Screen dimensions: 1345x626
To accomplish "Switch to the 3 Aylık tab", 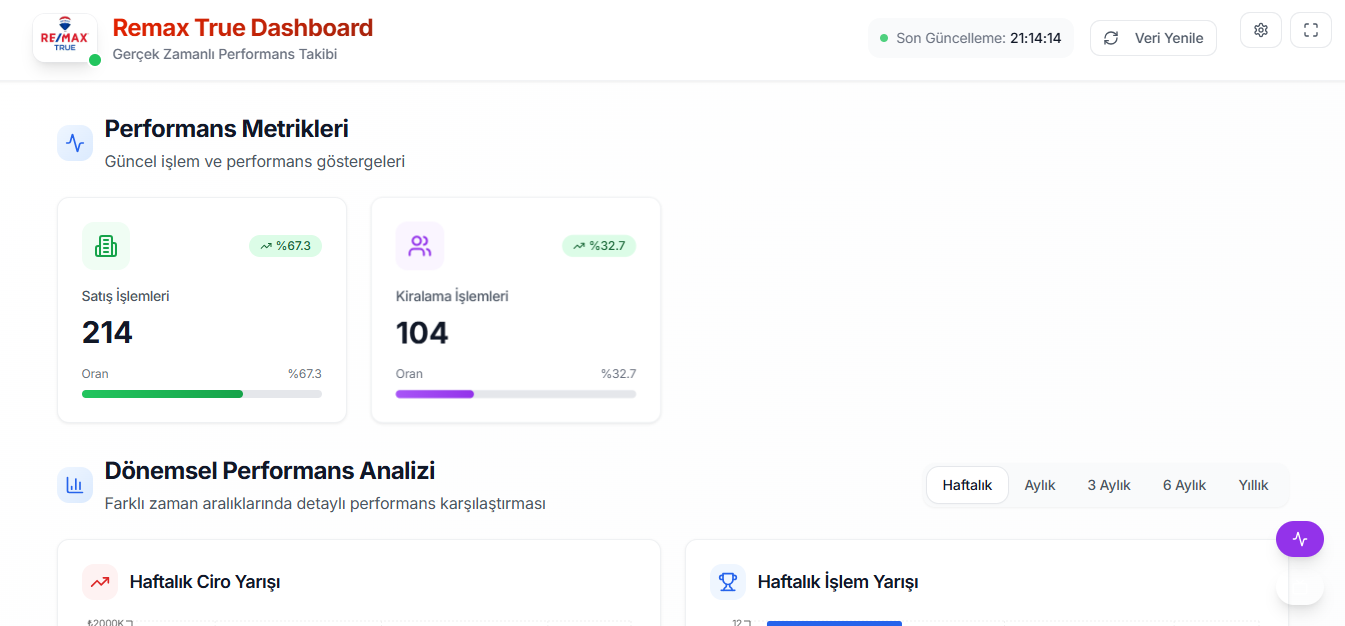I will click(x=1109, y=485).
